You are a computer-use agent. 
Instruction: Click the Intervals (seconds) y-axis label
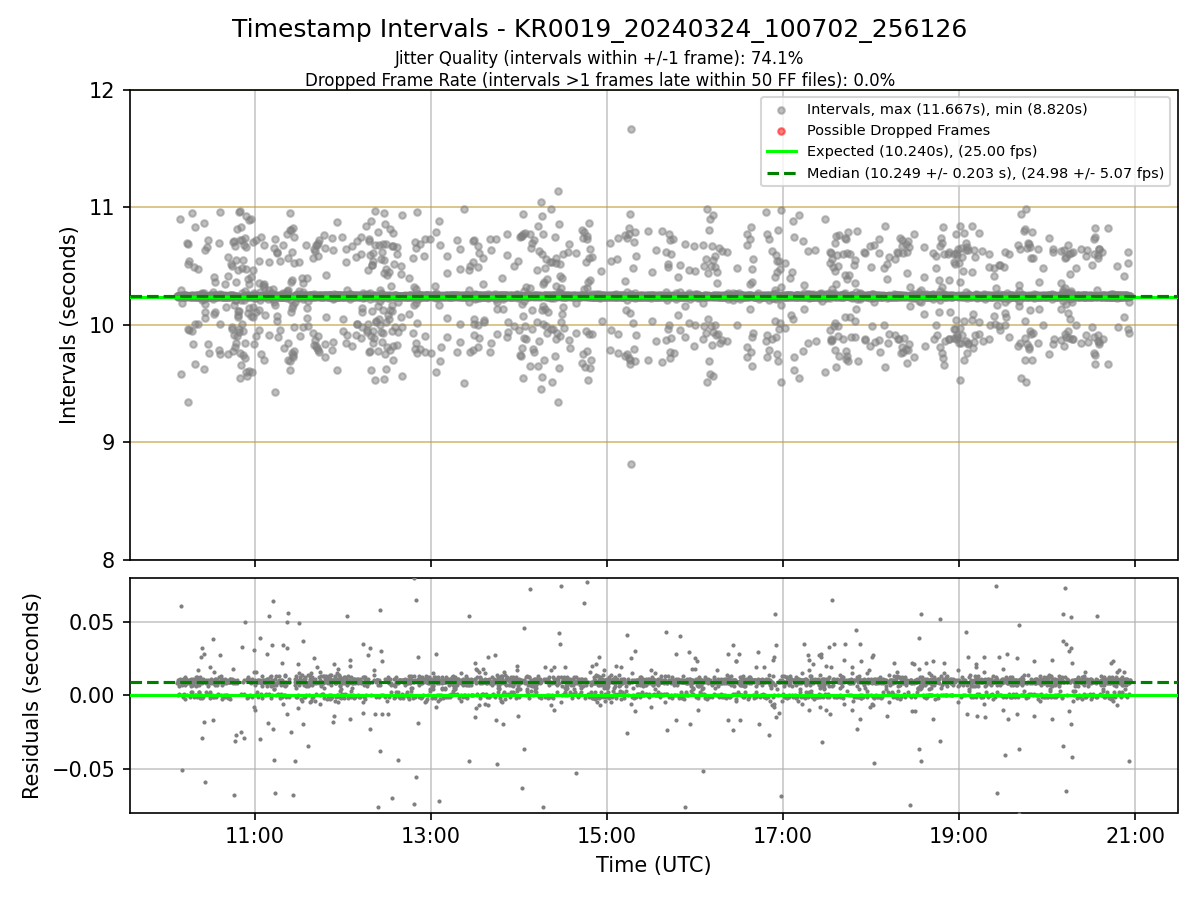tap(69, 325)
